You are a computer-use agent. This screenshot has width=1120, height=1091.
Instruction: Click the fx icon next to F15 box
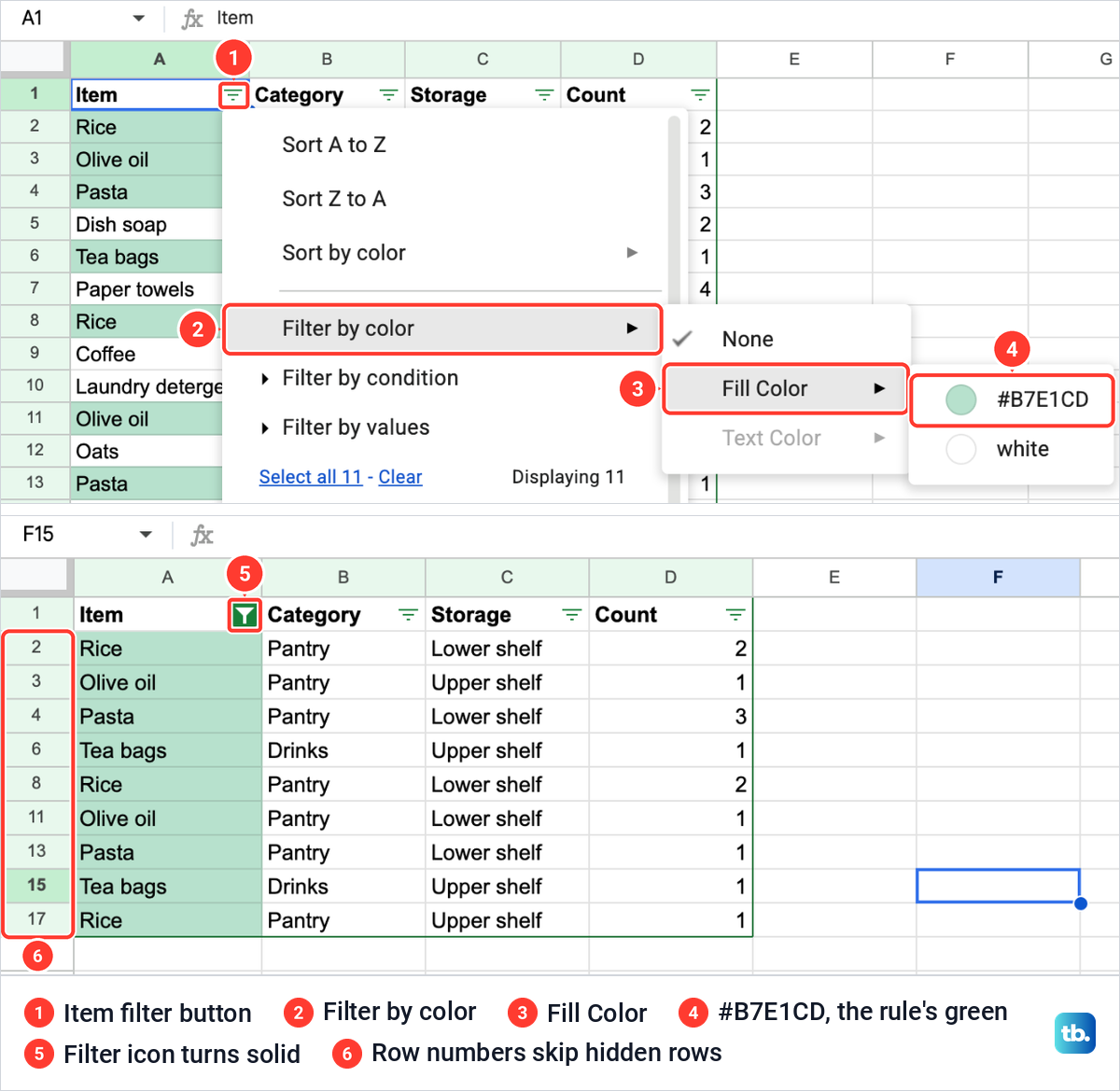tap(202, 535)
